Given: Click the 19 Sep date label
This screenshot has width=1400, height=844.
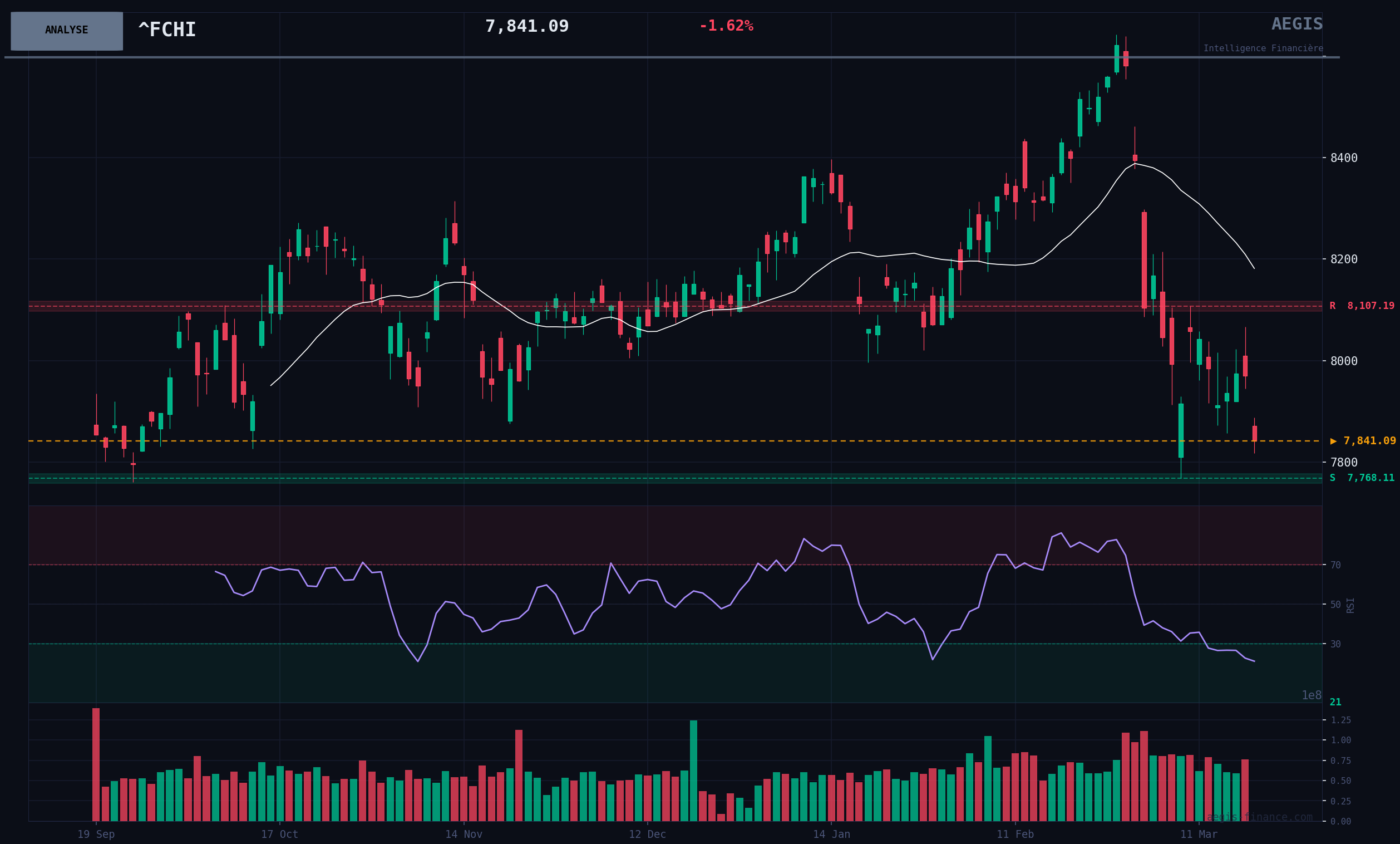Looking at the screenshot, I should (x=96, y=835).
